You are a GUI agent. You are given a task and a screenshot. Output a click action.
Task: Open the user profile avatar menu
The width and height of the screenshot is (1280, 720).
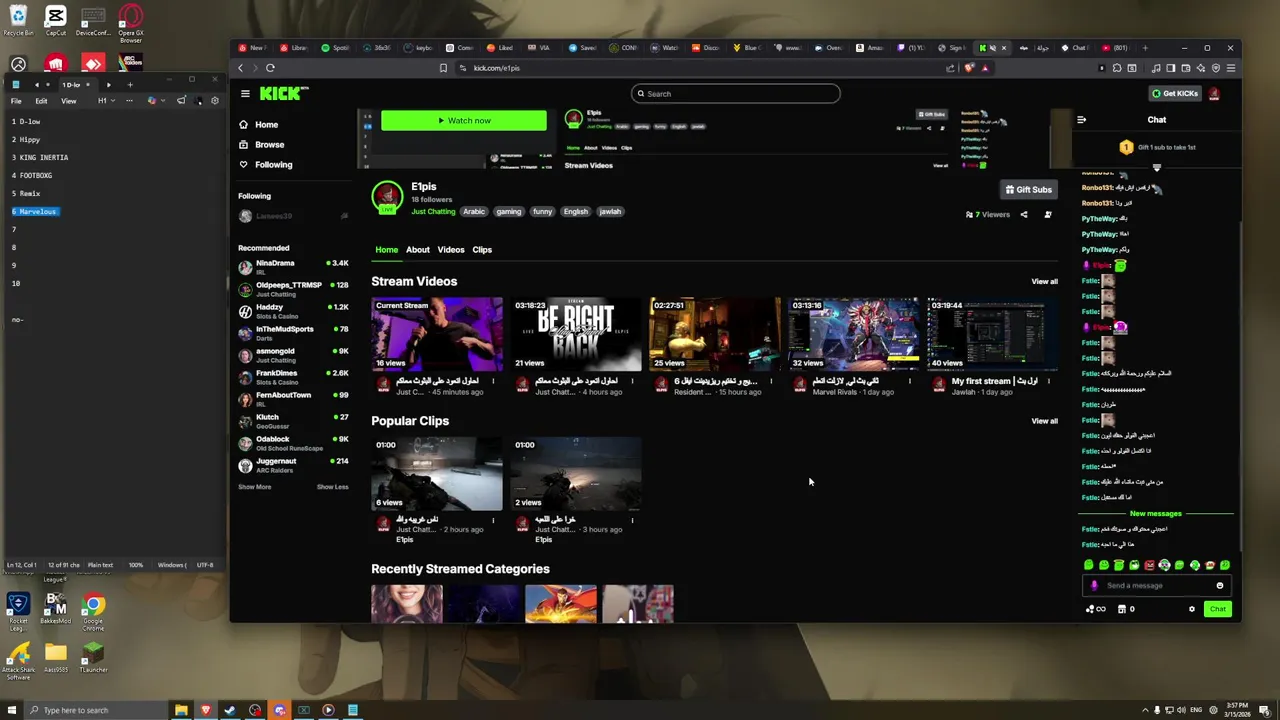click(x=1214, y=94)
